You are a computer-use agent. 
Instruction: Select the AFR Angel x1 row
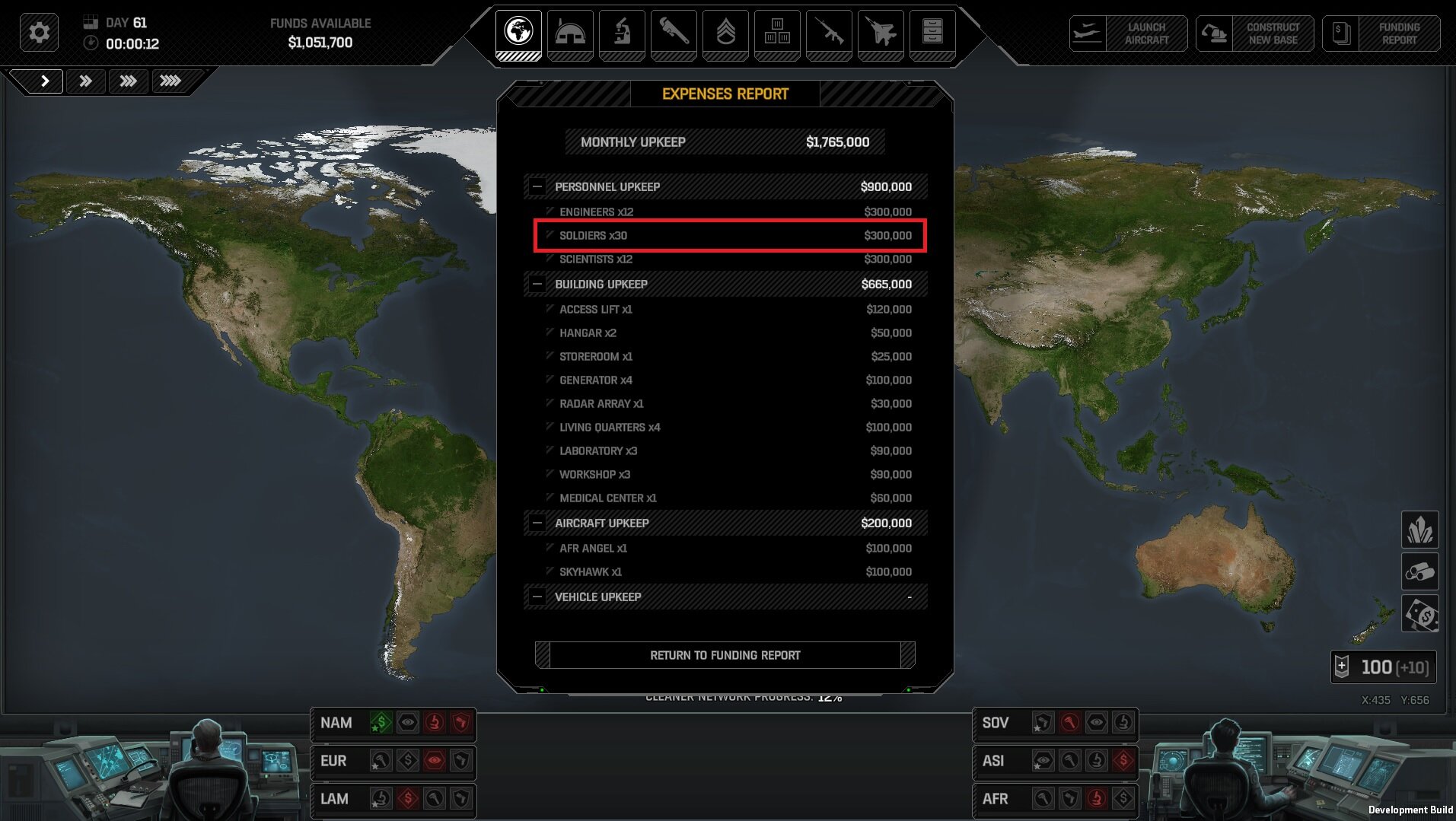(x=729, y=548)
